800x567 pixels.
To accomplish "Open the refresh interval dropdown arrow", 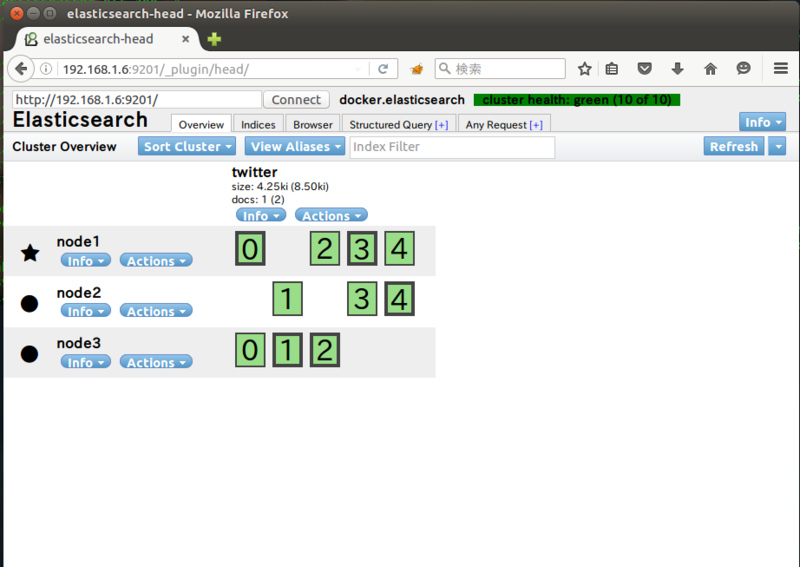I will [777, 146].
